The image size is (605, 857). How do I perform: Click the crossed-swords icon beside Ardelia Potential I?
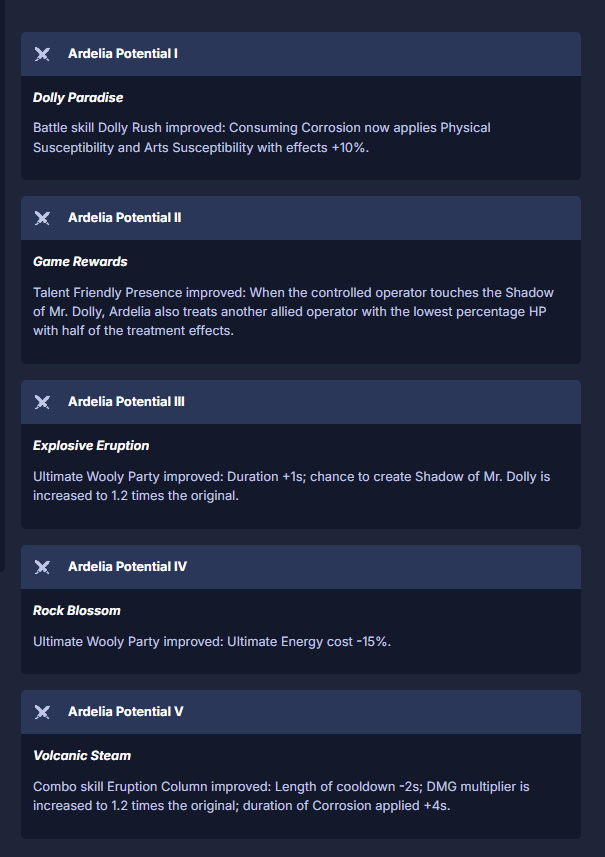tap(42, 54)
